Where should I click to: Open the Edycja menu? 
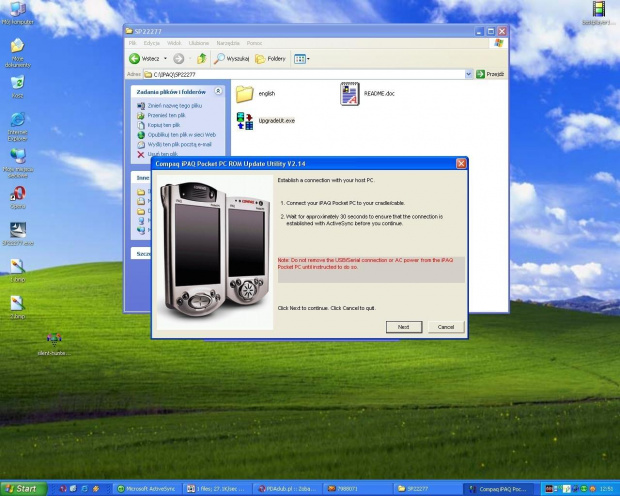point(152,43)
